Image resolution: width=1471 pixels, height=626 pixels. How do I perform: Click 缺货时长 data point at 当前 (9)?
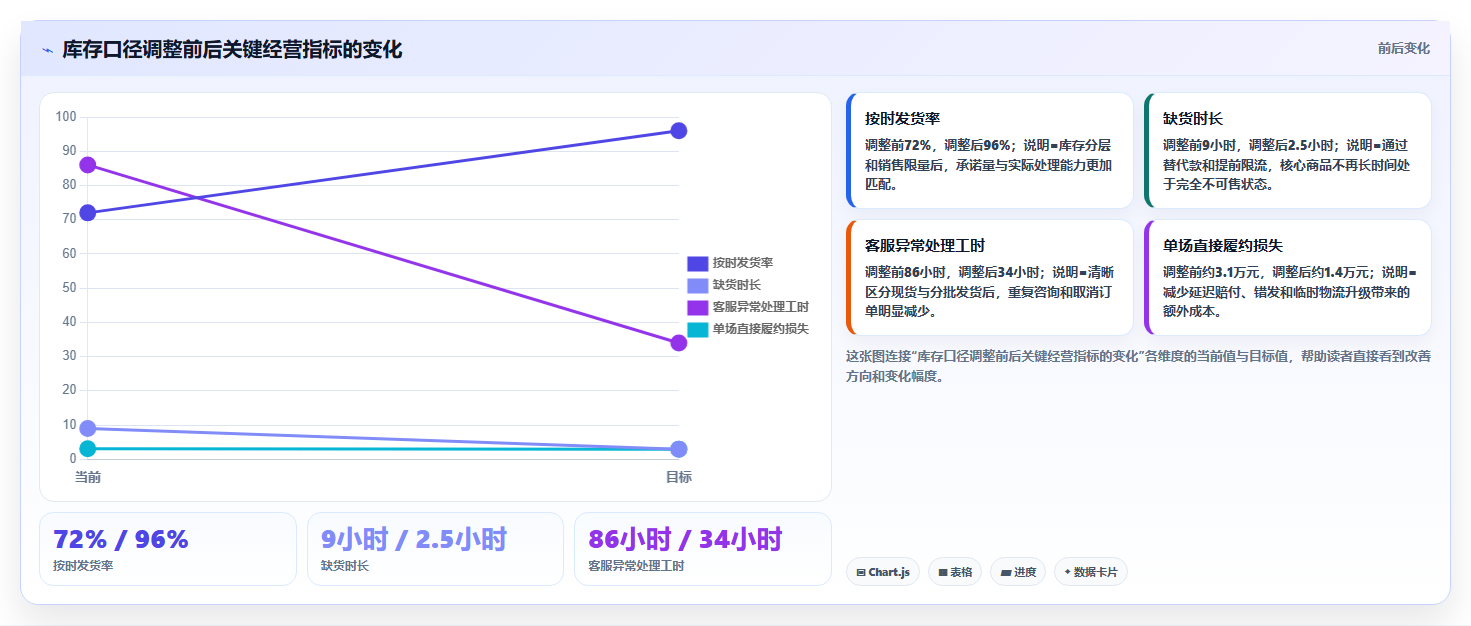[88, 428]
